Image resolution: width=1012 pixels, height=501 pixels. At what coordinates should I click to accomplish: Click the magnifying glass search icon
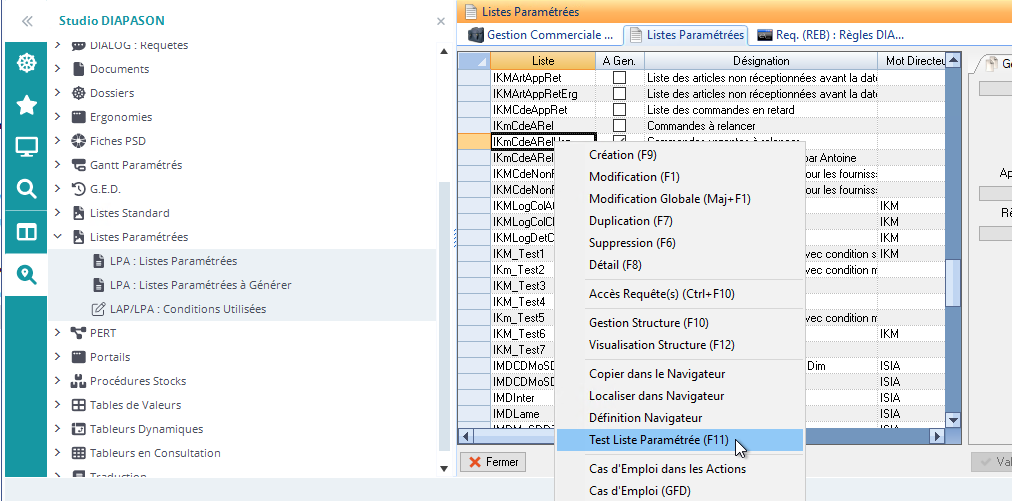pos(26,189)
